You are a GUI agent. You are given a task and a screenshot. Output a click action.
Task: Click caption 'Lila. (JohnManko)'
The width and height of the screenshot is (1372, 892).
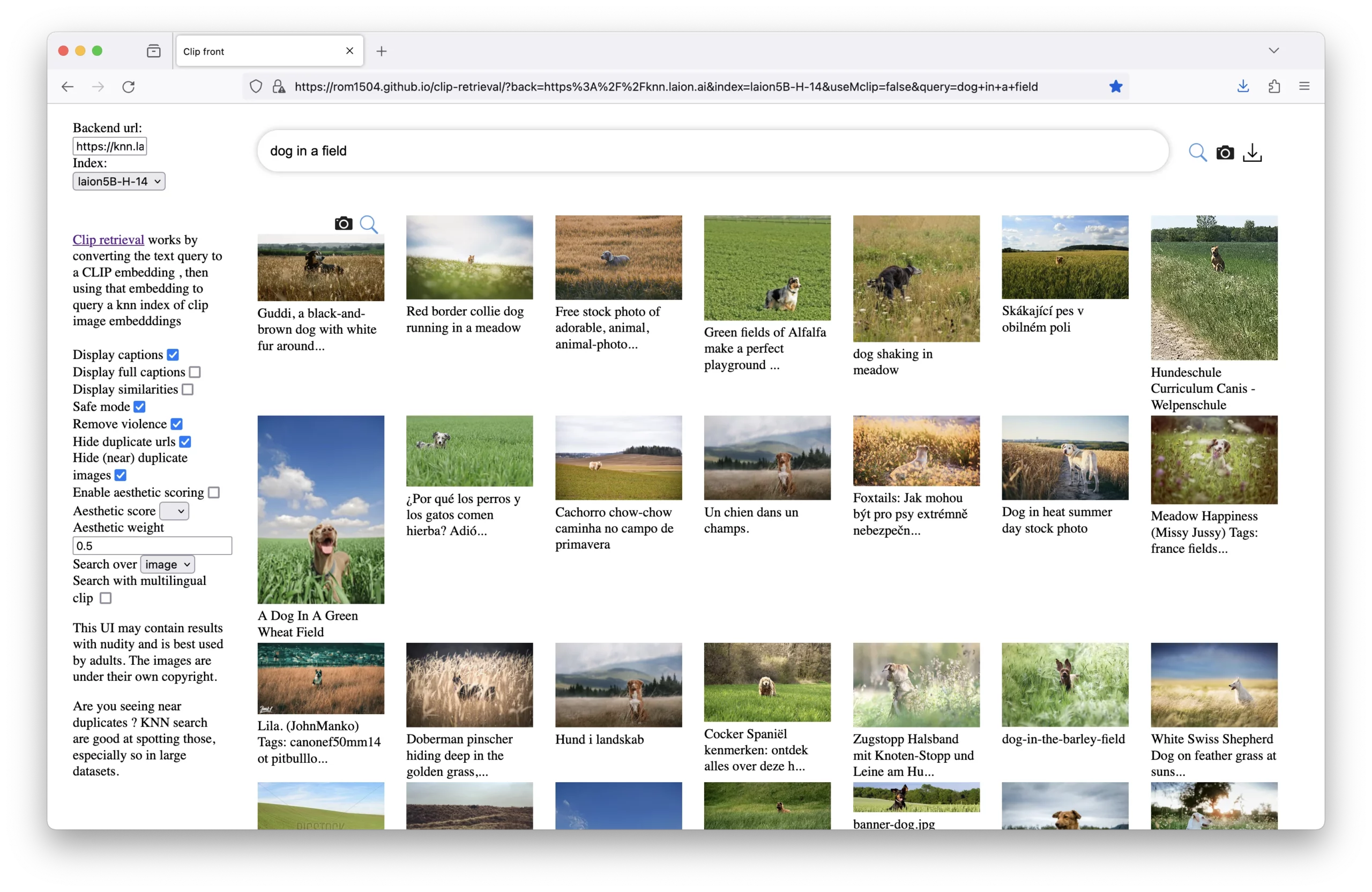coord(308,726)
